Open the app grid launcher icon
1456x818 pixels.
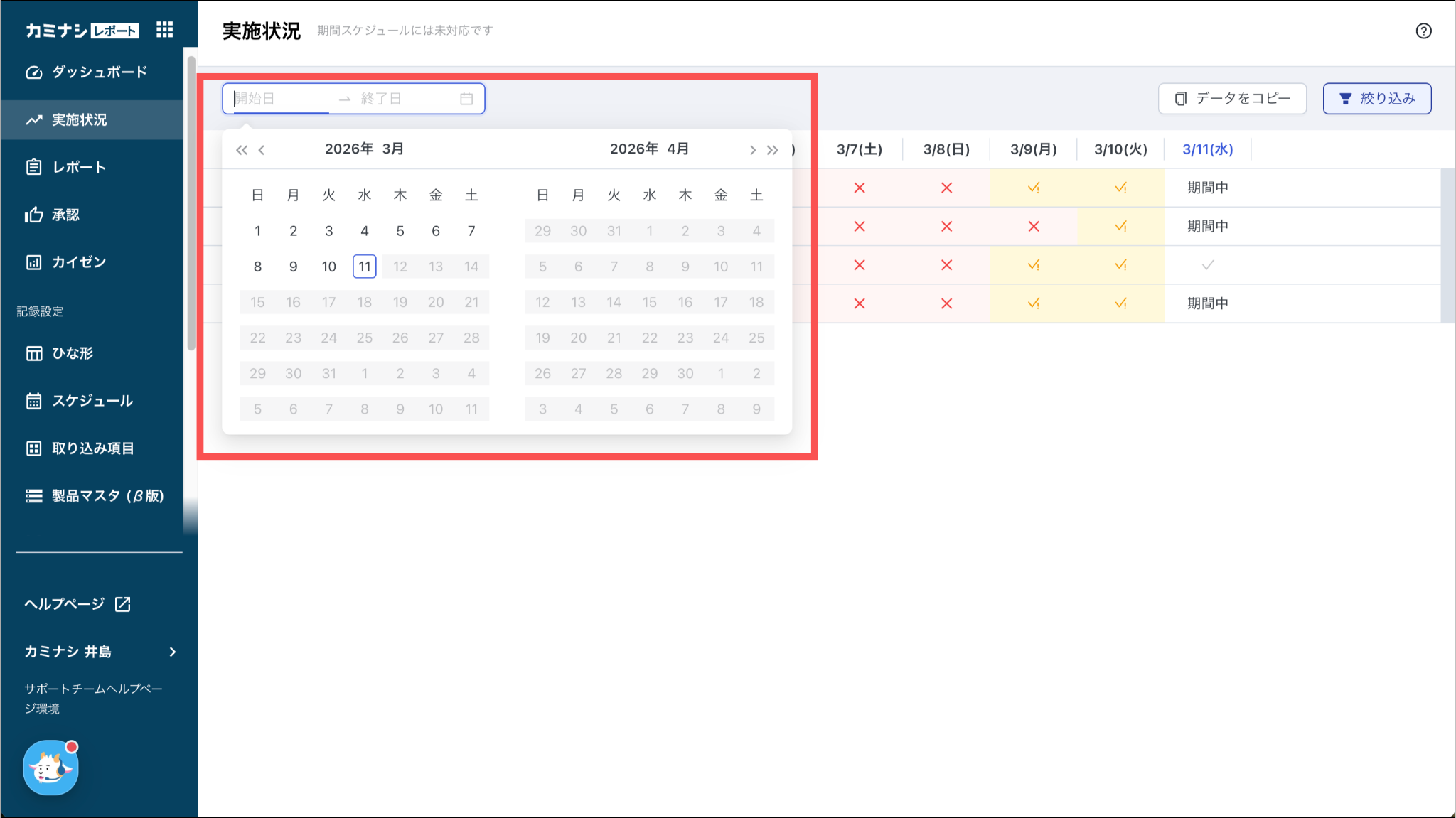pos(164,30)
